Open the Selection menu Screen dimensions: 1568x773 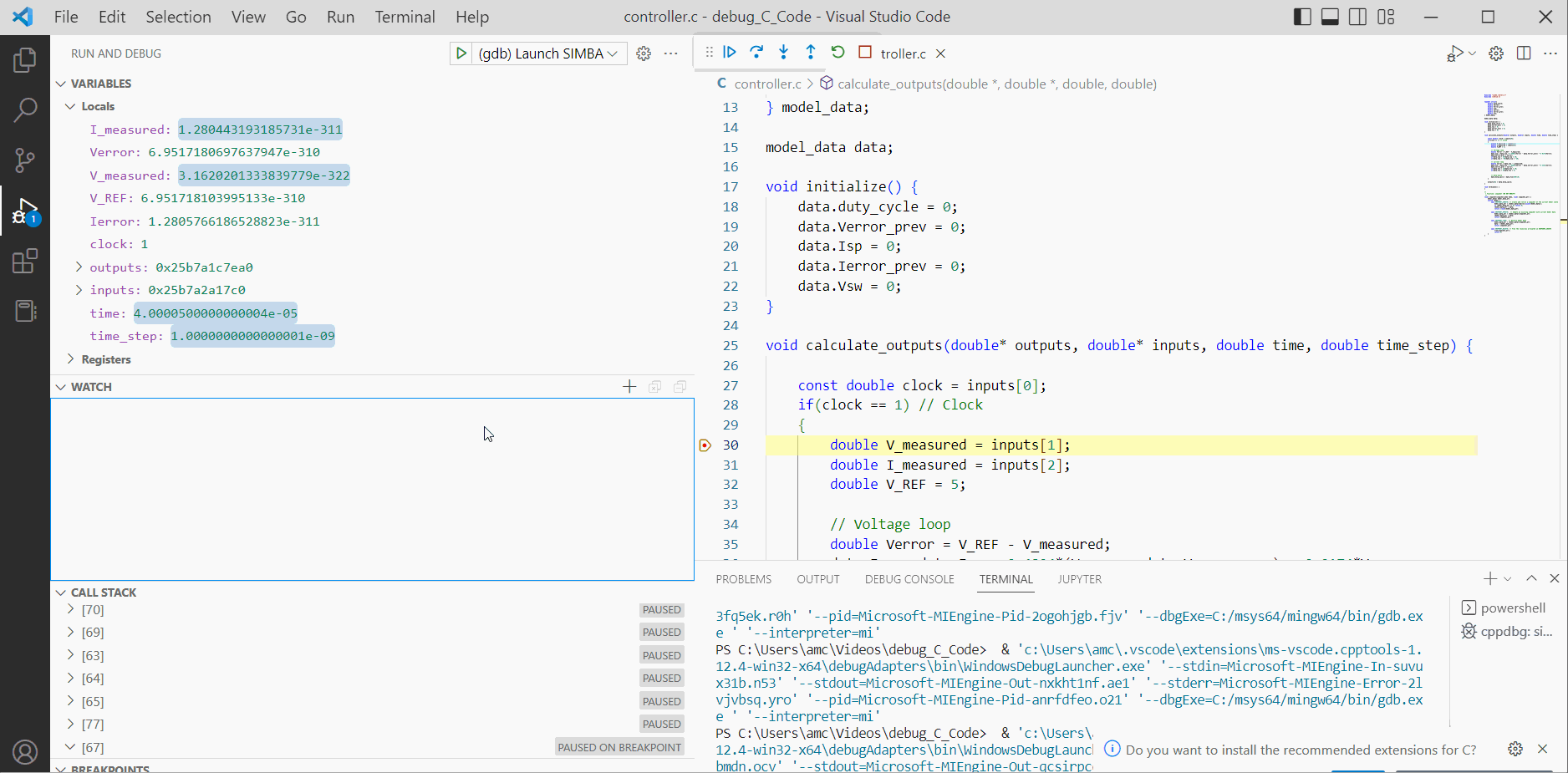(178, 17)
